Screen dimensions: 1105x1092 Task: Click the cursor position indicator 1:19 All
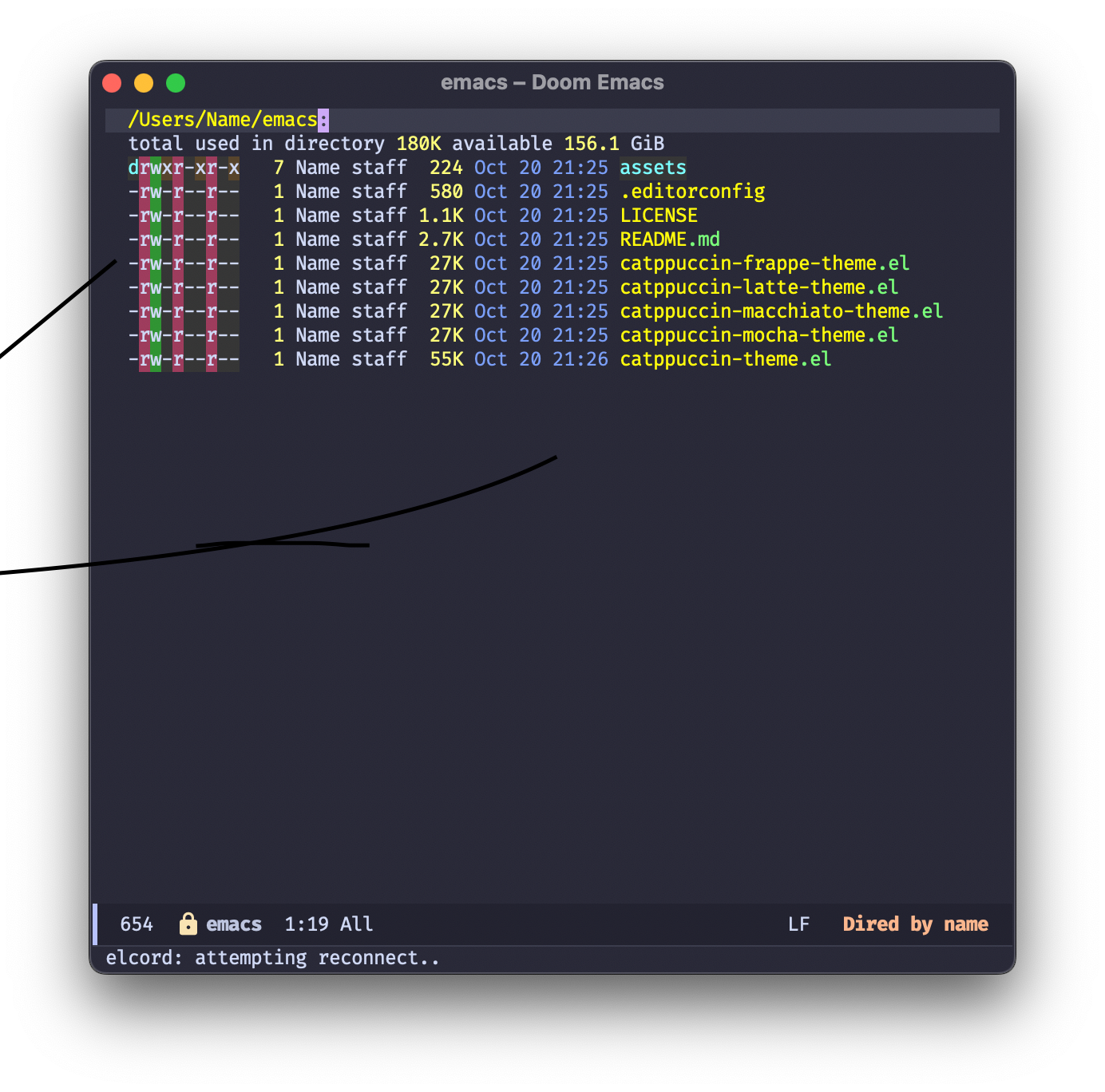[327, 924]
